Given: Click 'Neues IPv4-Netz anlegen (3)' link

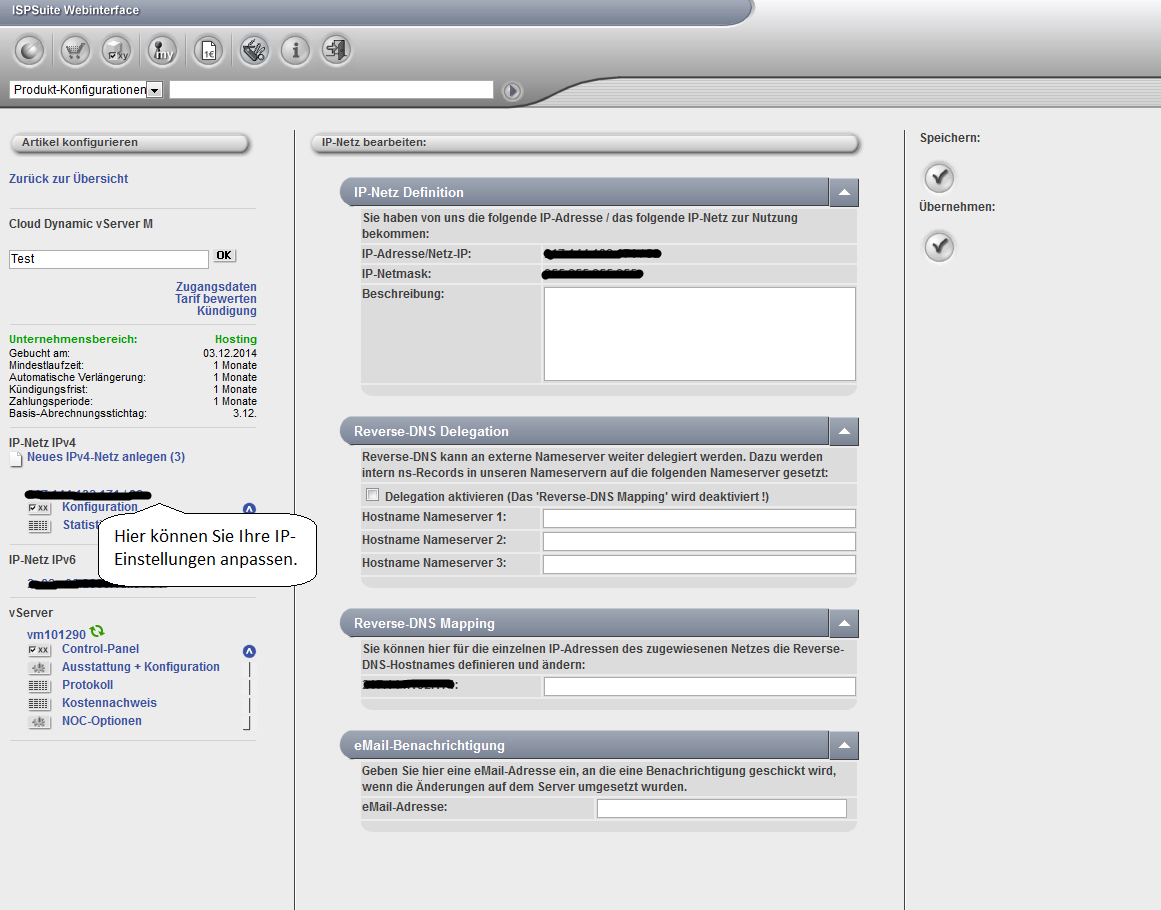Looking at the screenshot, I should coord(105,457).
